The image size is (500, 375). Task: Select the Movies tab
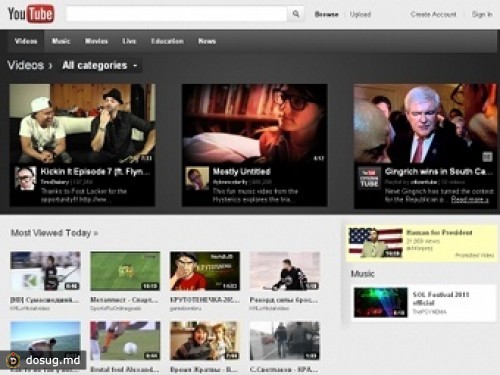[96, 41]
